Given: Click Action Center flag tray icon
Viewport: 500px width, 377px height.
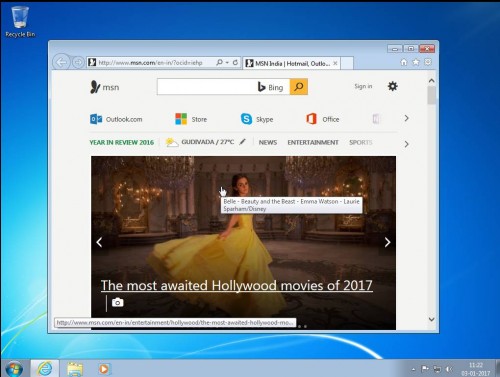Looking at the screenshot, I should coord(425,369).
